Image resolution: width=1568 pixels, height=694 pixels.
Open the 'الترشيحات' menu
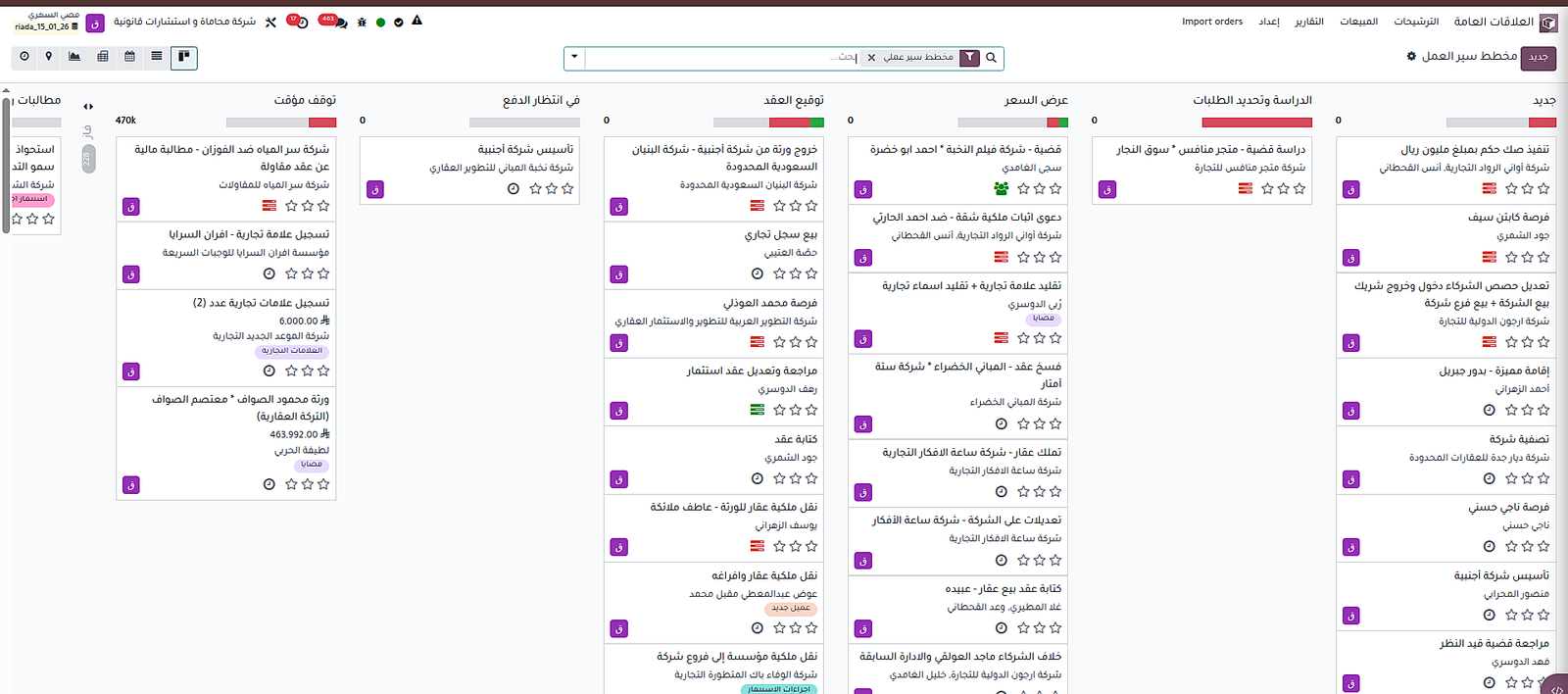point(1416,22)
